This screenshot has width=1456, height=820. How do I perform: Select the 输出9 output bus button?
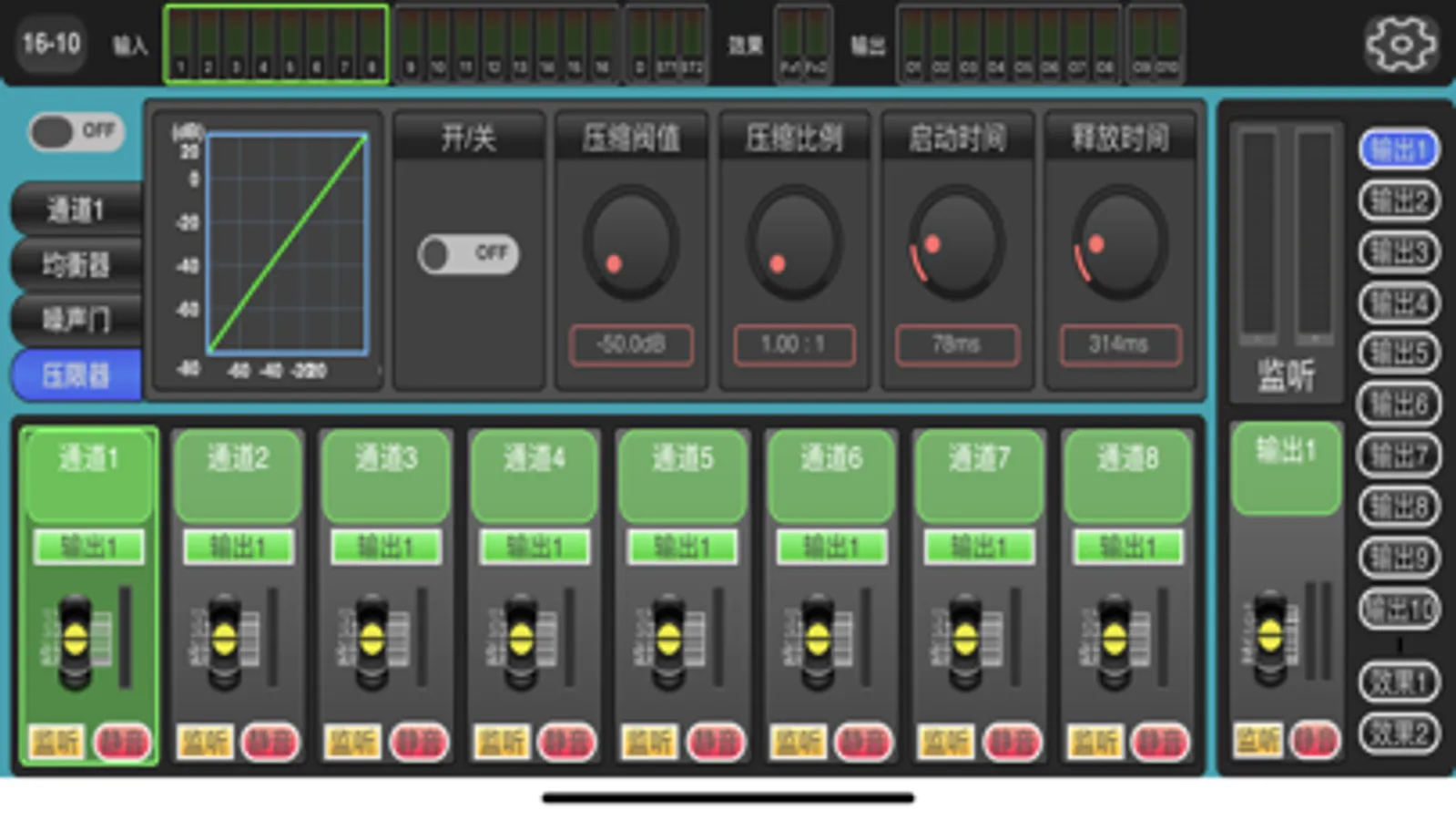(x=1400, y=557)
